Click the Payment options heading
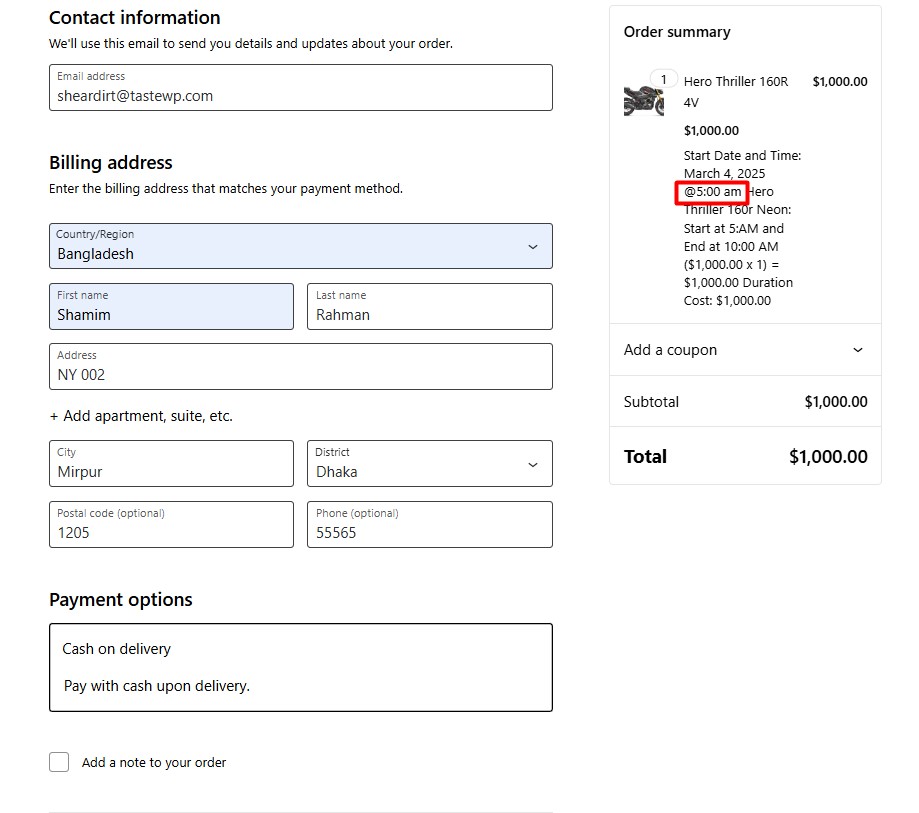 (x=121, y=600)
